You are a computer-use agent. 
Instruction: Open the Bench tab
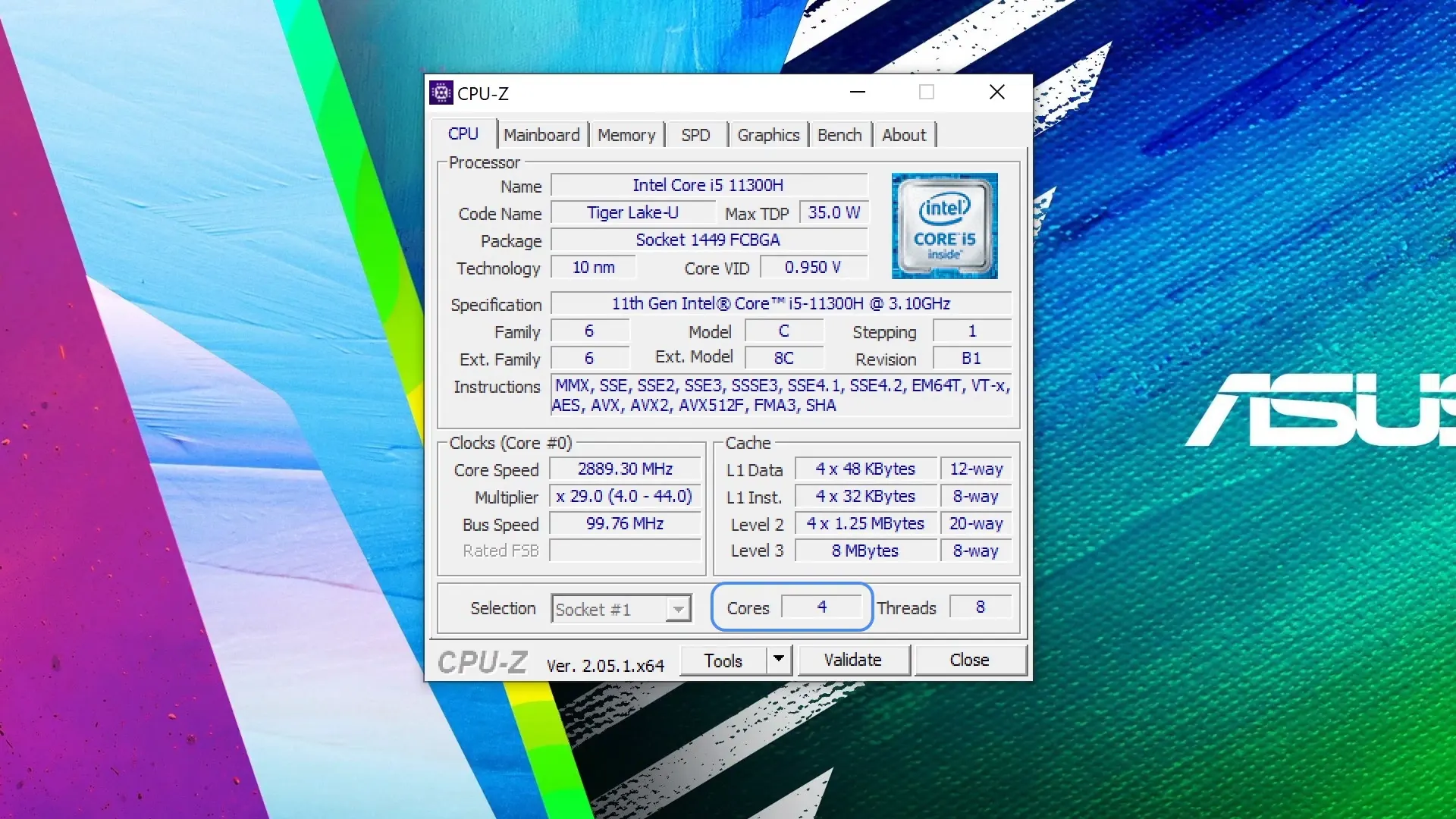tap(839, 135)
